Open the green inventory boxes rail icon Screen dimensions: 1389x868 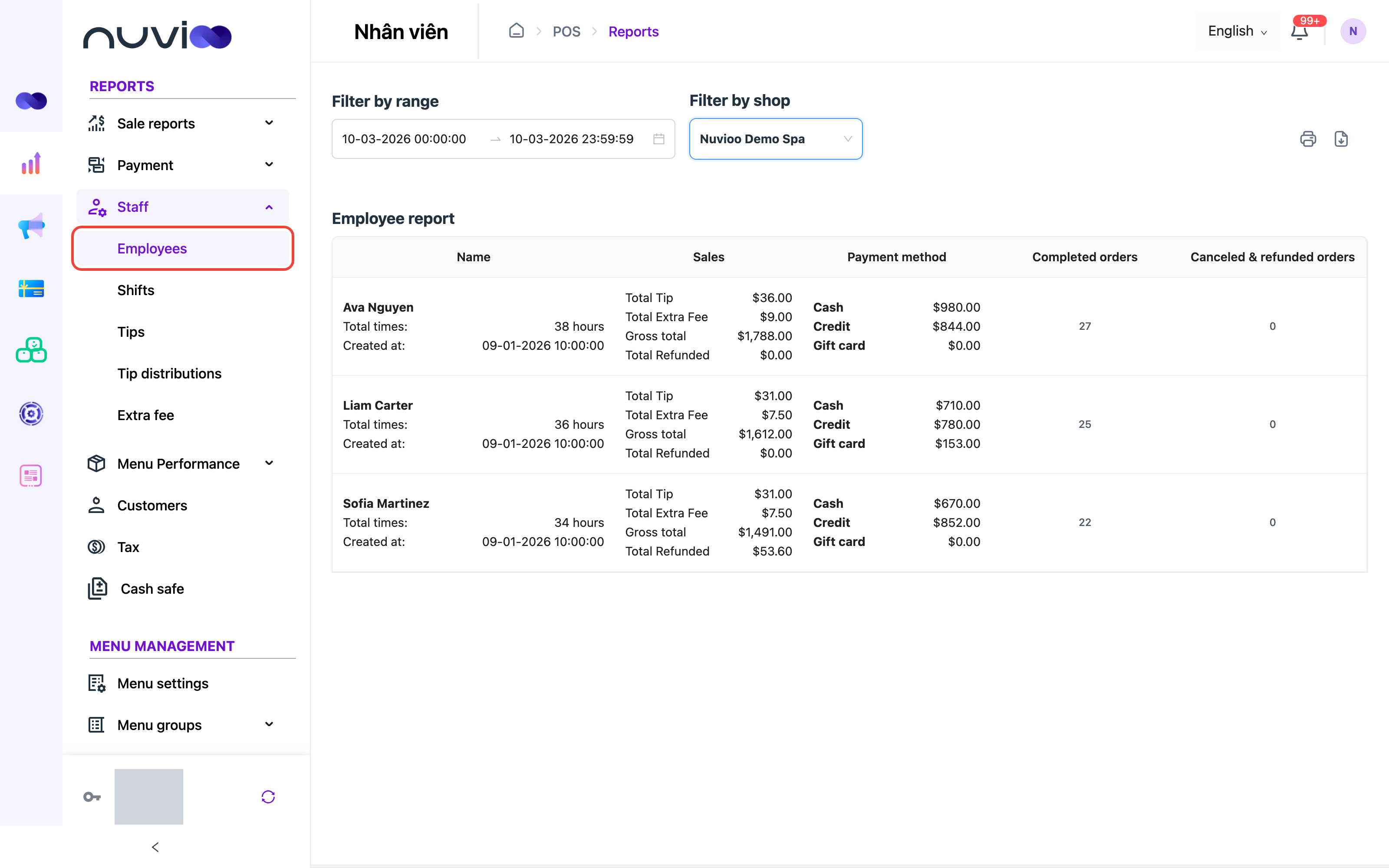tap(31, 350)
